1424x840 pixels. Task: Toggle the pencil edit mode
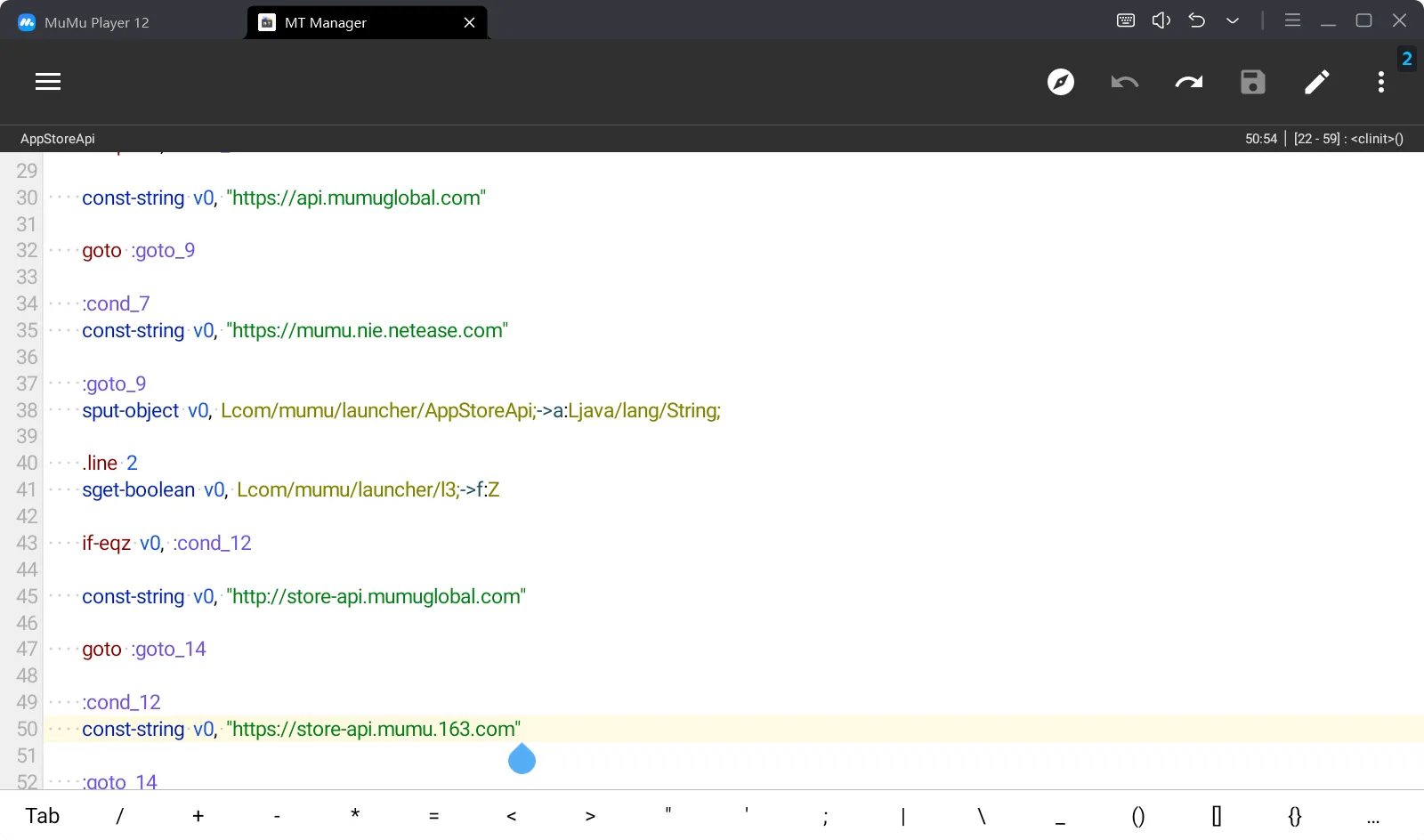click(1317, 82)
